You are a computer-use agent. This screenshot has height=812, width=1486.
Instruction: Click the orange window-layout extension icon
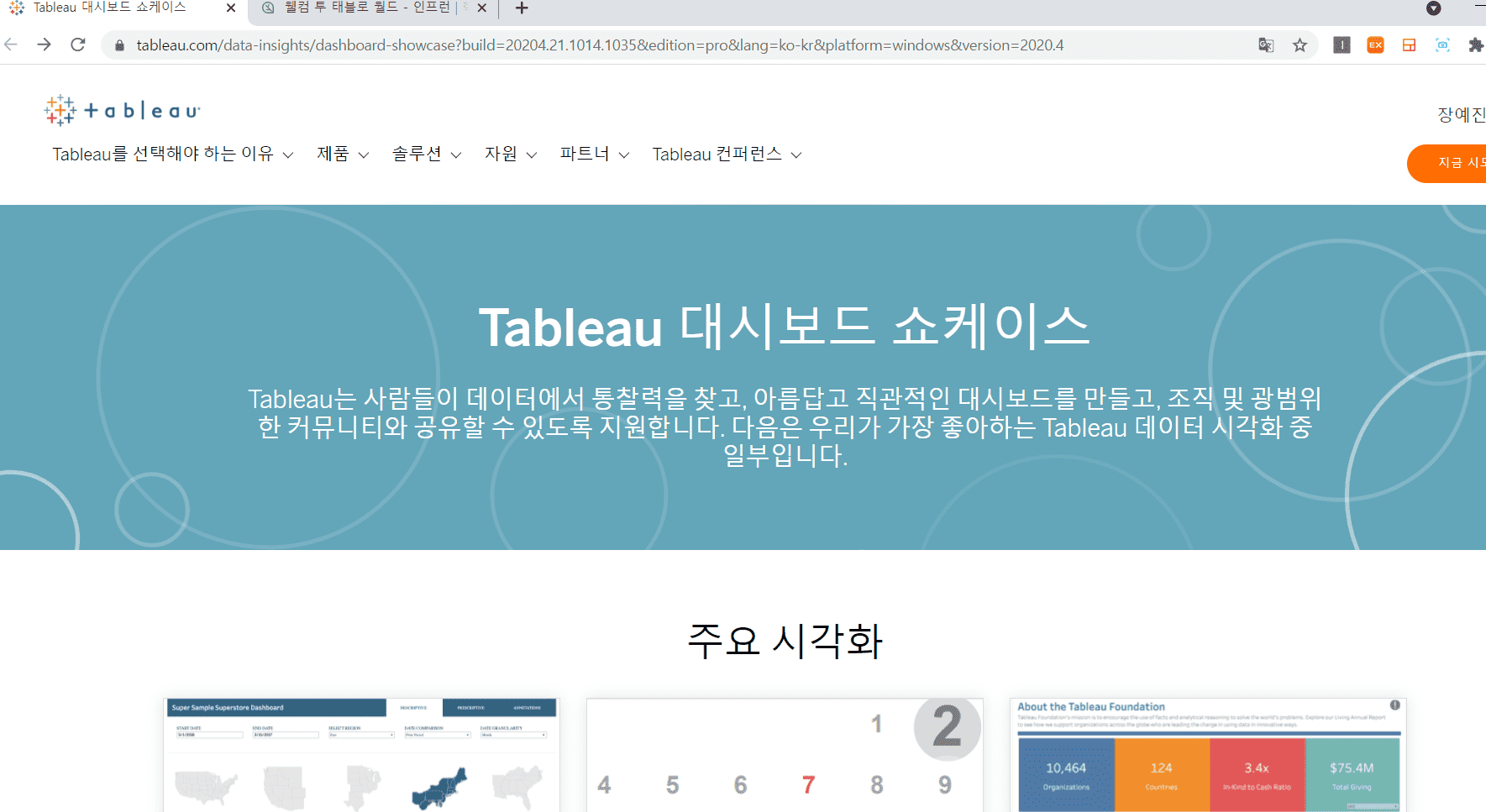[1409, 45]
